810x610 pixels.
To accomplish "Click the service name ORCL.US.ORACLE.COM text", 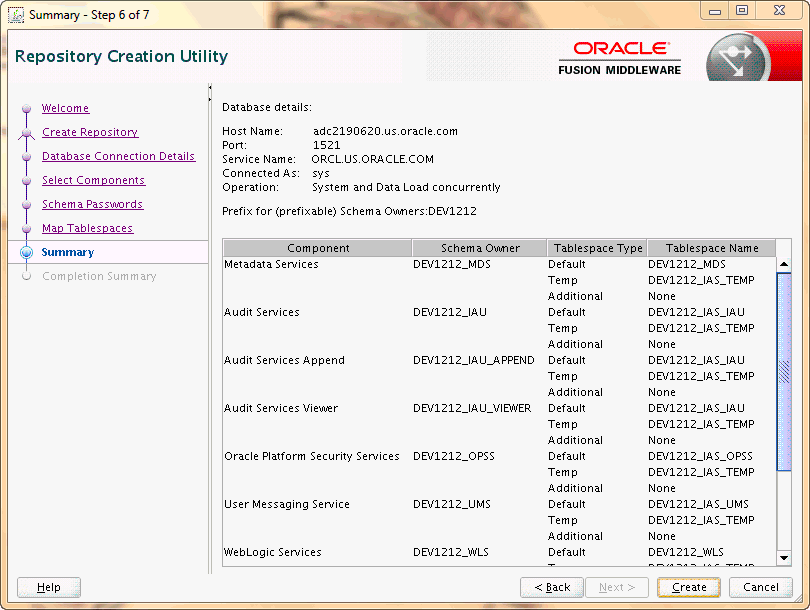I will pos(372,159).
